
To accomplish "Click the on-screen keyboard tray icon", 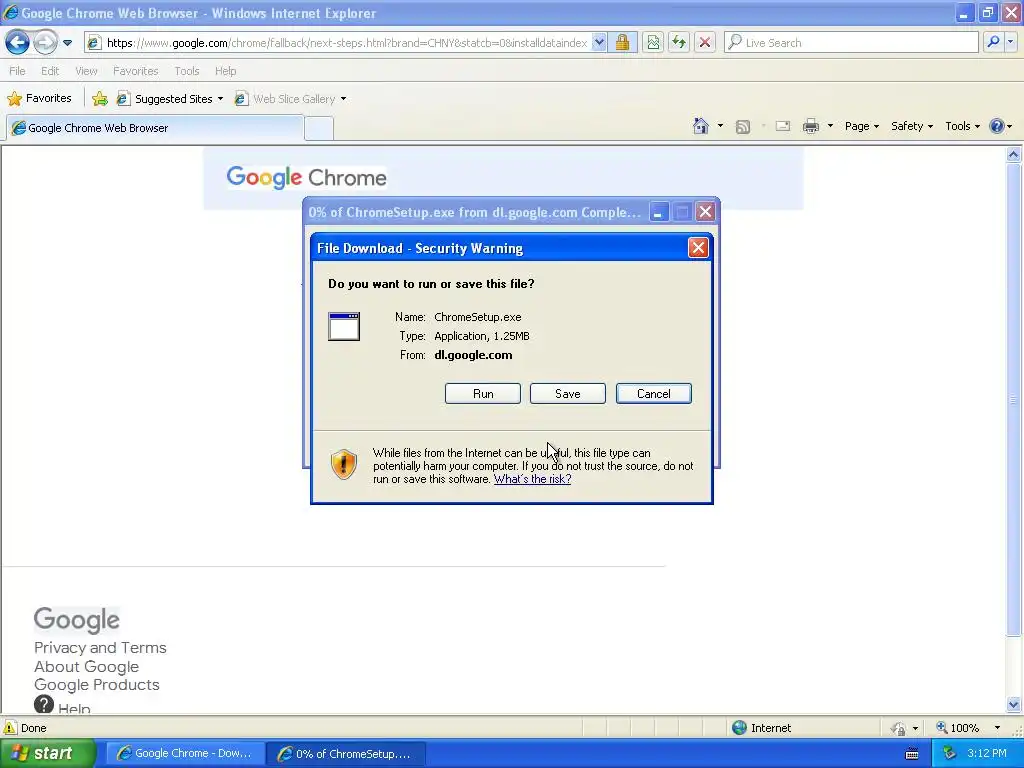I will (912, 754).
